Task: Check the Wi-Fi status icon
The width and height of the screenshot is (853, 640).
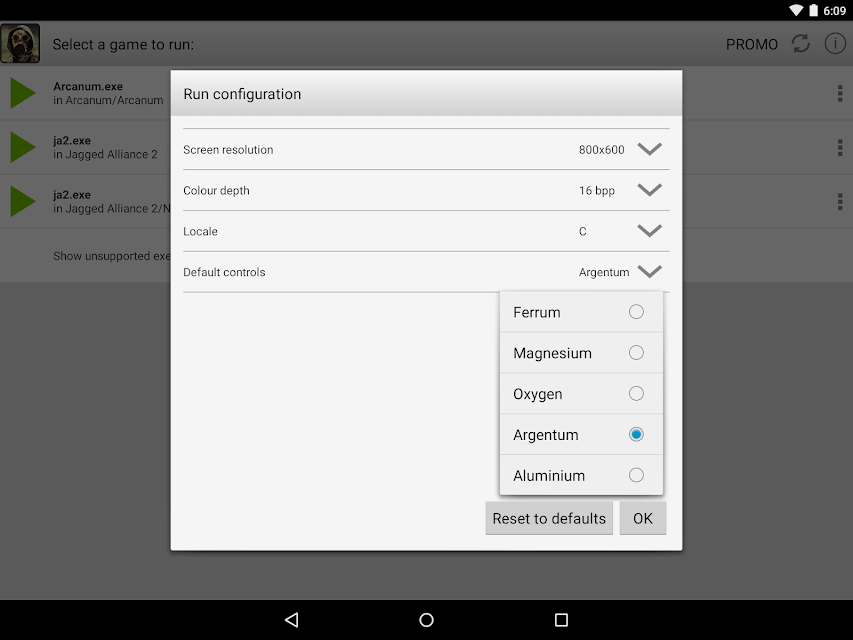Action: coord(796,10)
